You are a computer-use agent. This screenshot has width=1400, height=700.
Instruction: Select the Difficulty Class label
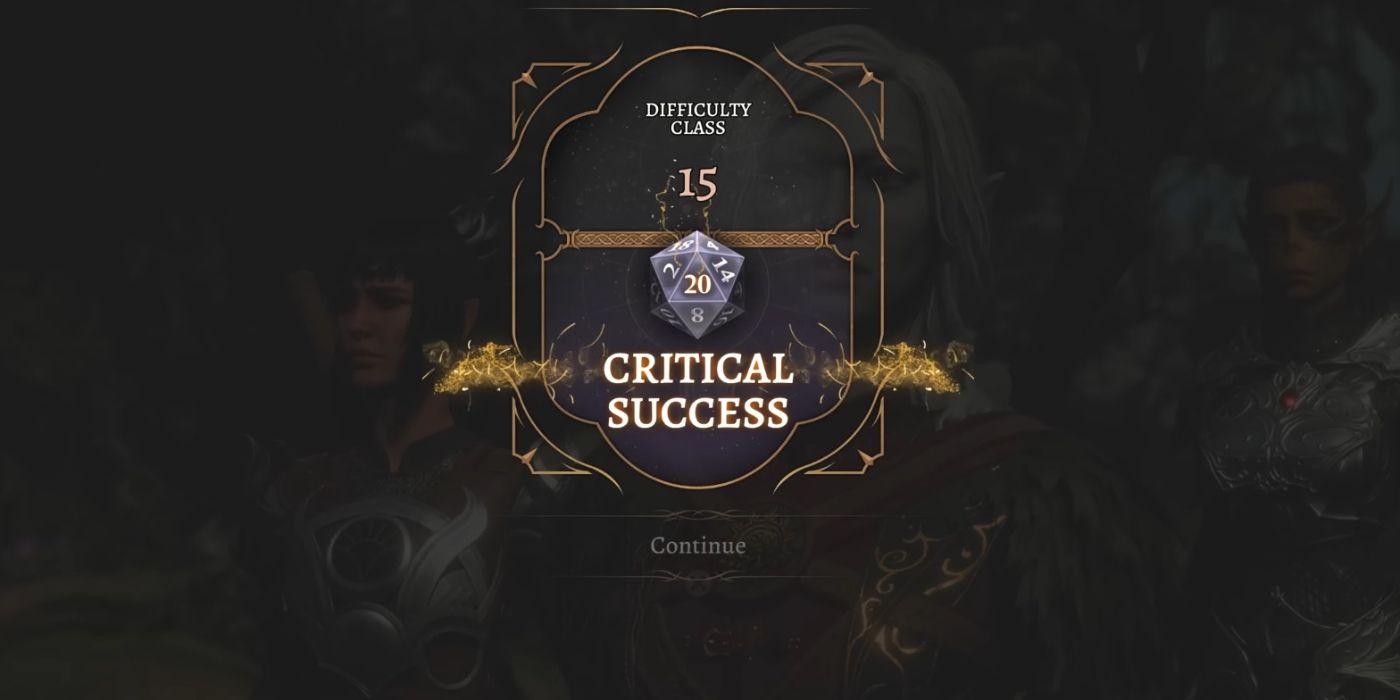[698, 119]
